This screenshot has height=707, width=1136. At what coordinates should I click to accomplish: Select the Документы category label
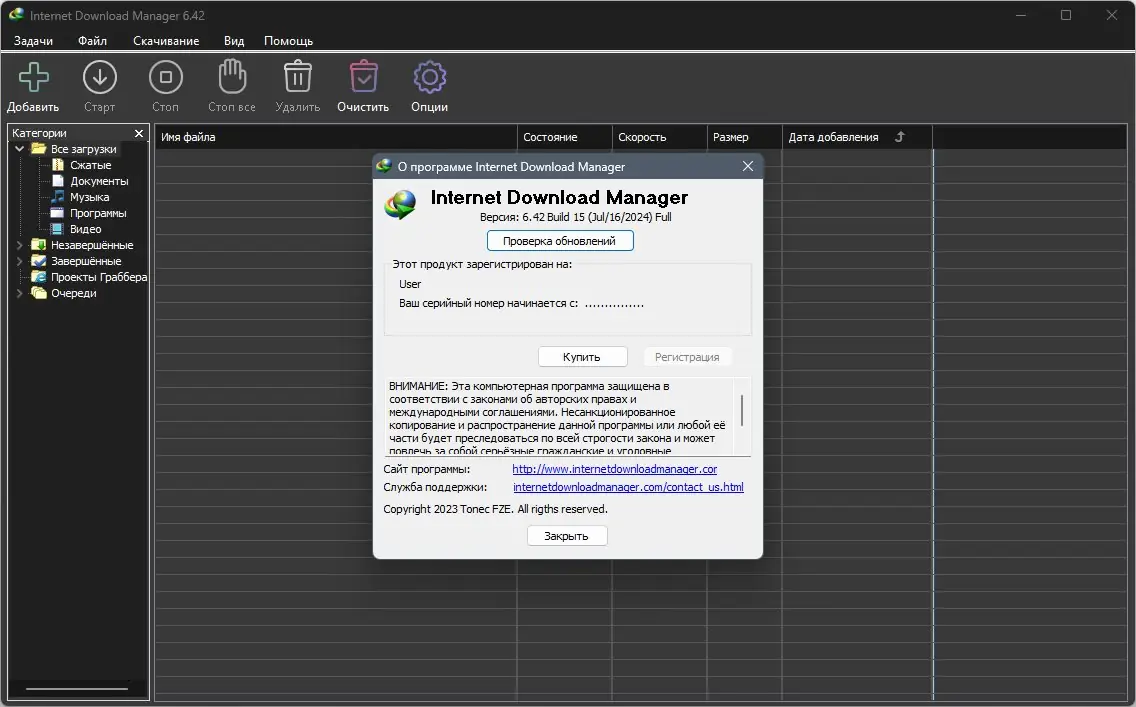(x=99, y=181)
